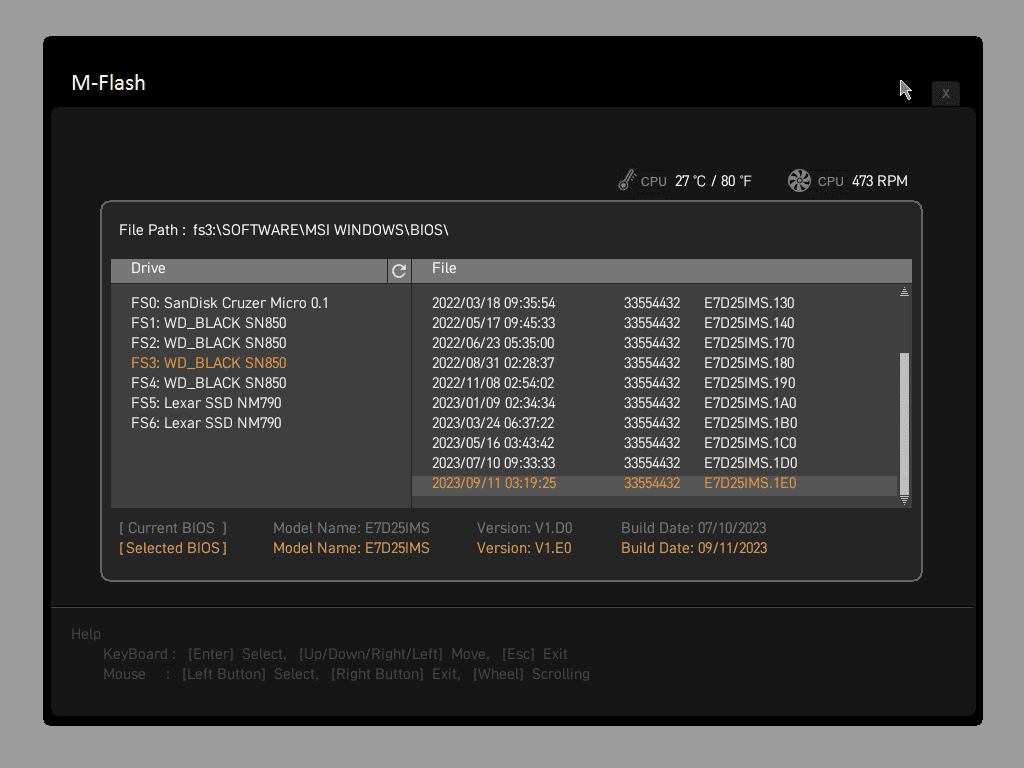Select the FS0 SanDisk Cruzer Micro drive
1024x768 pixels.
click(230, 303)
